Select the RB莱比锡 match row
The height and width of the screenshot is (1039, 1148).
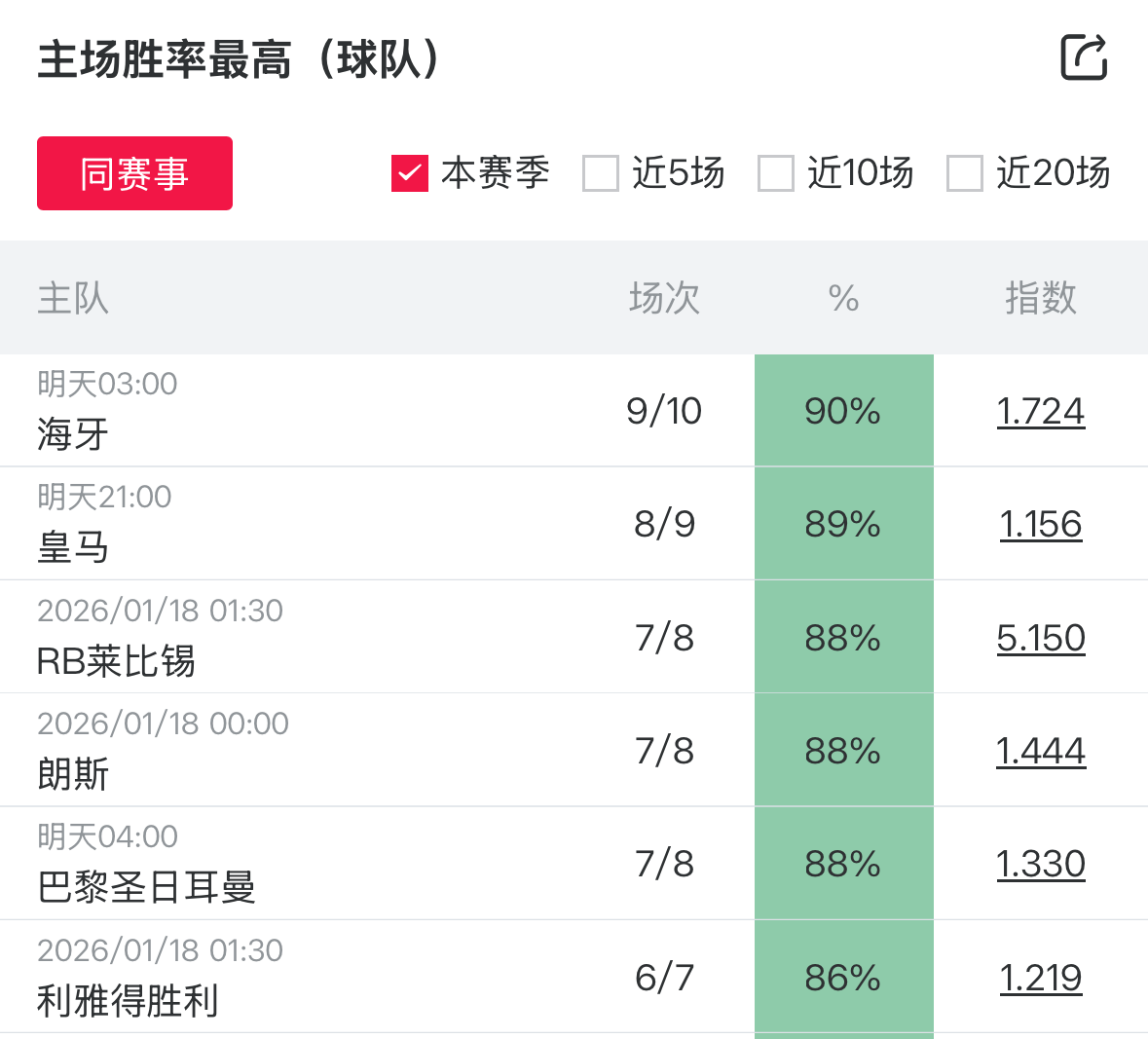[x=116, y=661]
